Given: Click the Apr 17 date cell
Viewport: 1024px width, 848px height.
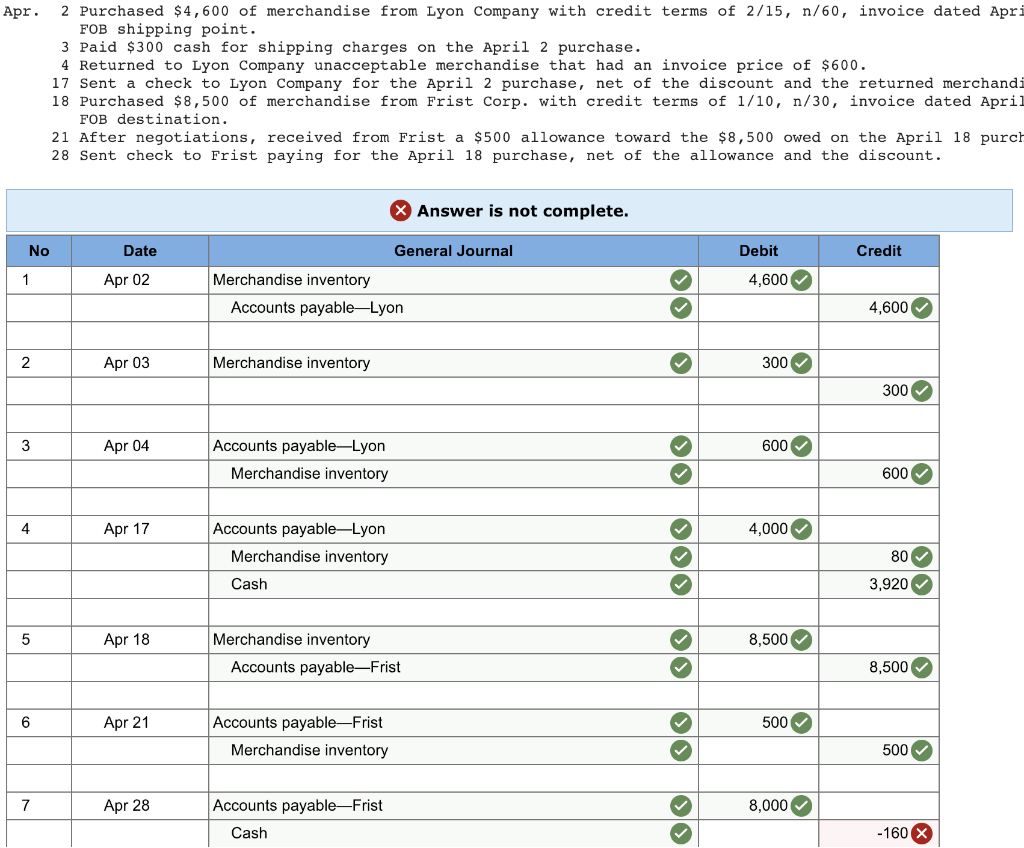Looking at the screenshot, I should (x=140, y=529).
